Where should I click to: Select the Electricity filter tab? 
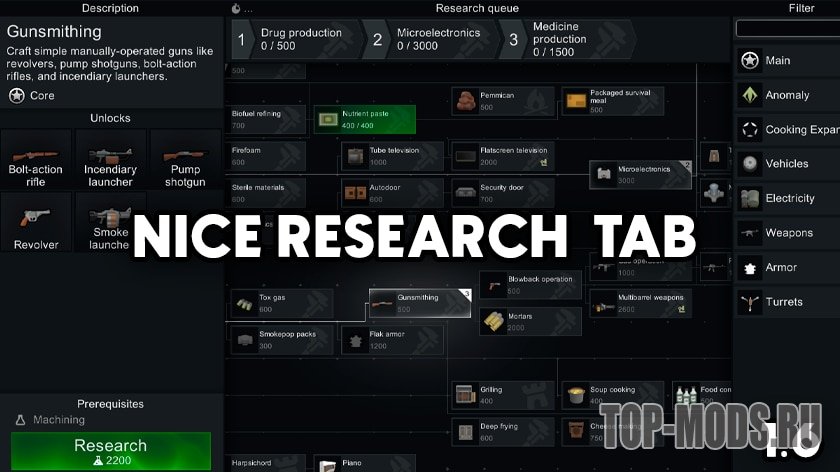(788, 198)
